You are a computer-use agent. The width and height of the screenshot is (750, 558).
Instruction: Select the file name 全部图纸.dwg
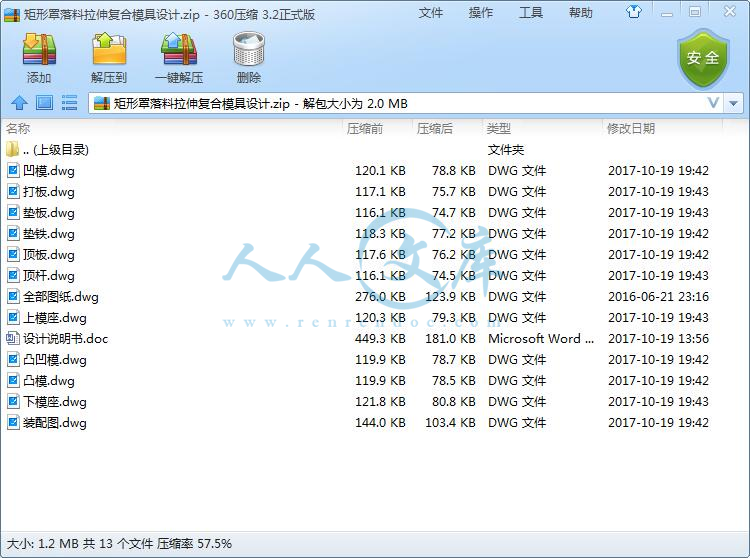click(x=61, y=297)
